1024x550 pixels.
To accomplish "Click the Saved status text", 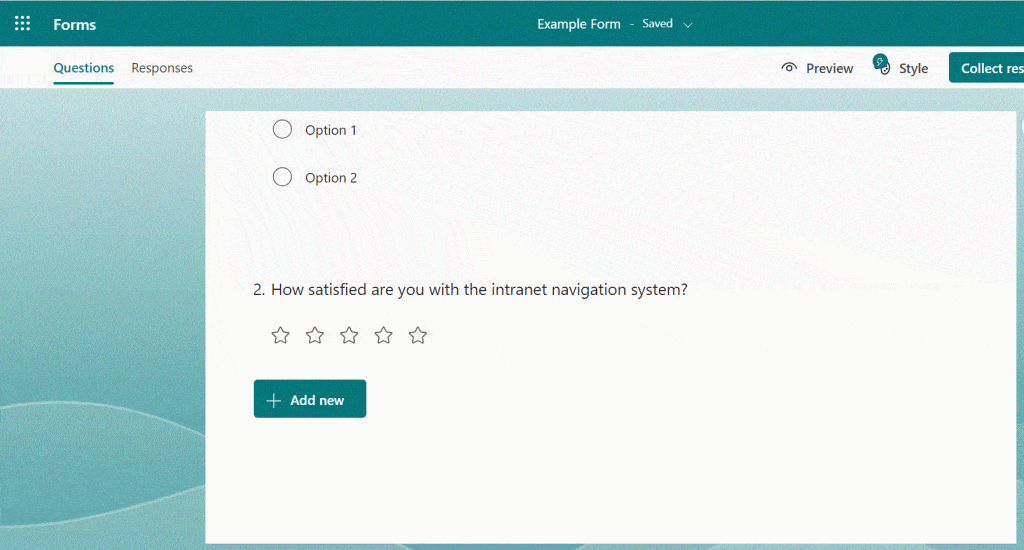I will click(x=657, y=24).
